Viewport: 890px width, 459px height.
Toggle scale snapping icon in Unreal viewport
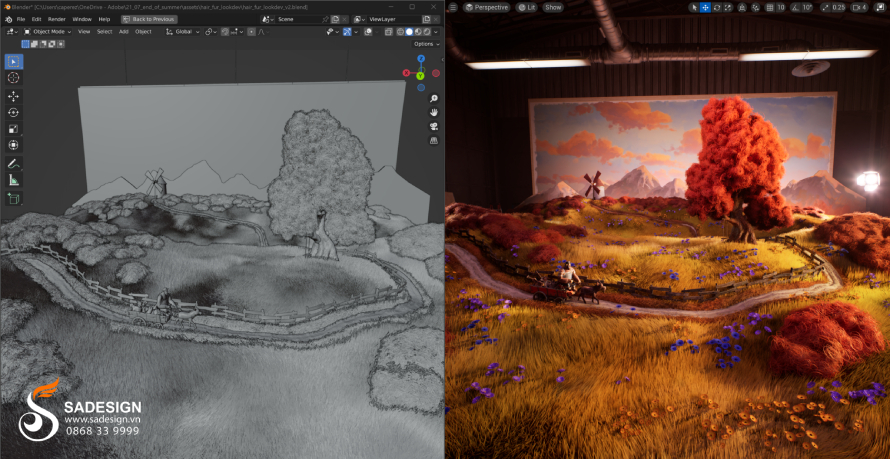tap(826, 7)
